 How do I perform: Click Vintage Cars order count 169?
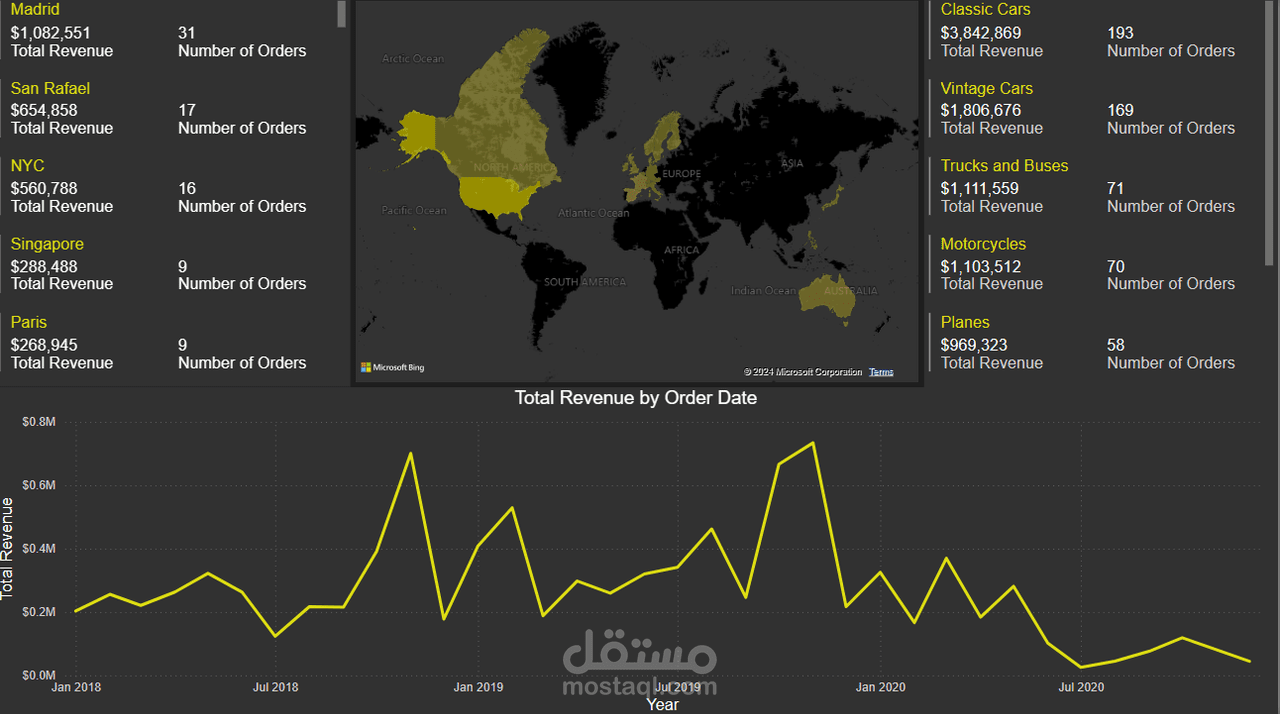(1120, 110)
